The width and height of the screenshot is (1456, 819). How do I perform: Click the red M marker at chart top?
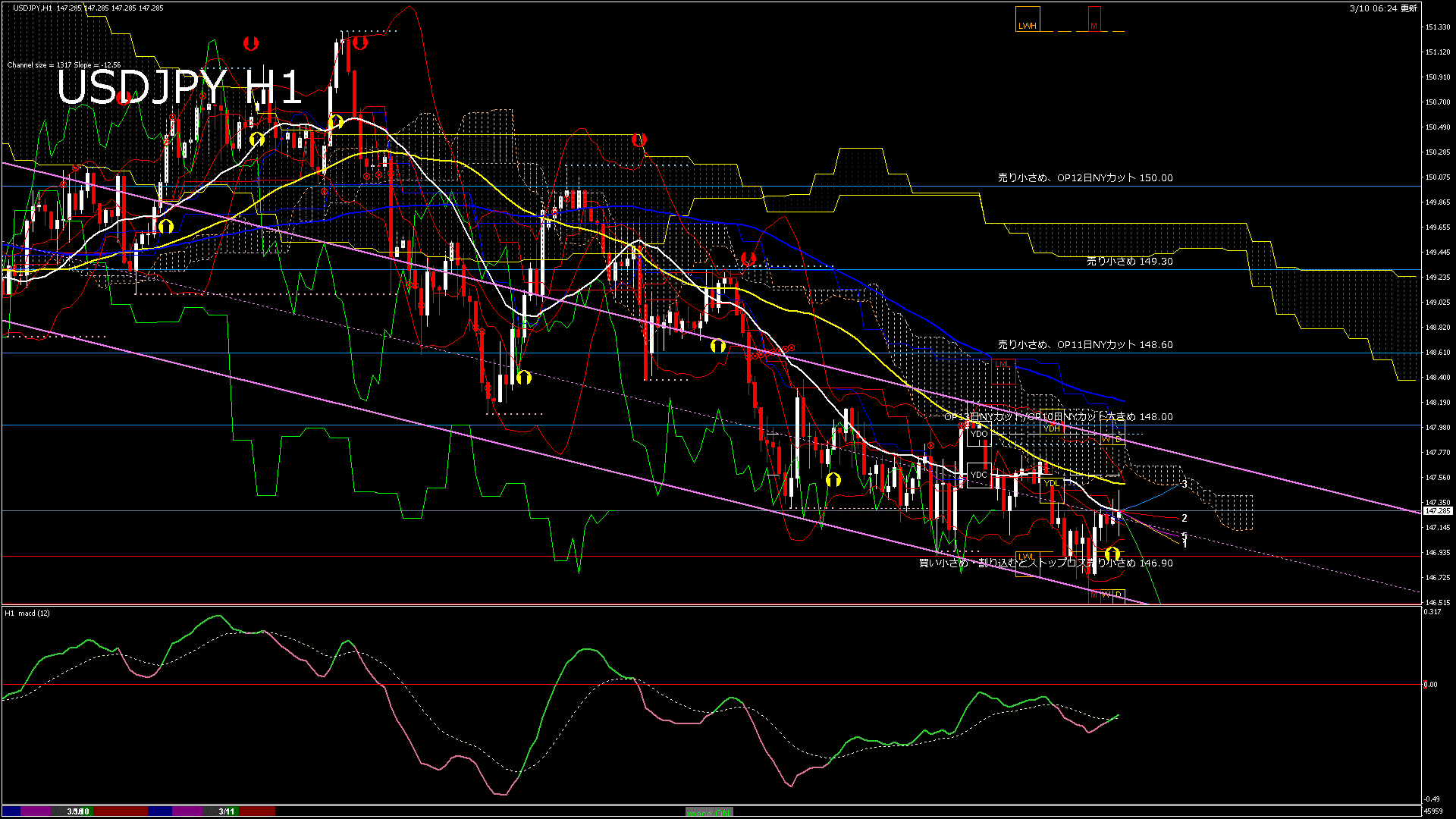click(x=1094, y=20)
